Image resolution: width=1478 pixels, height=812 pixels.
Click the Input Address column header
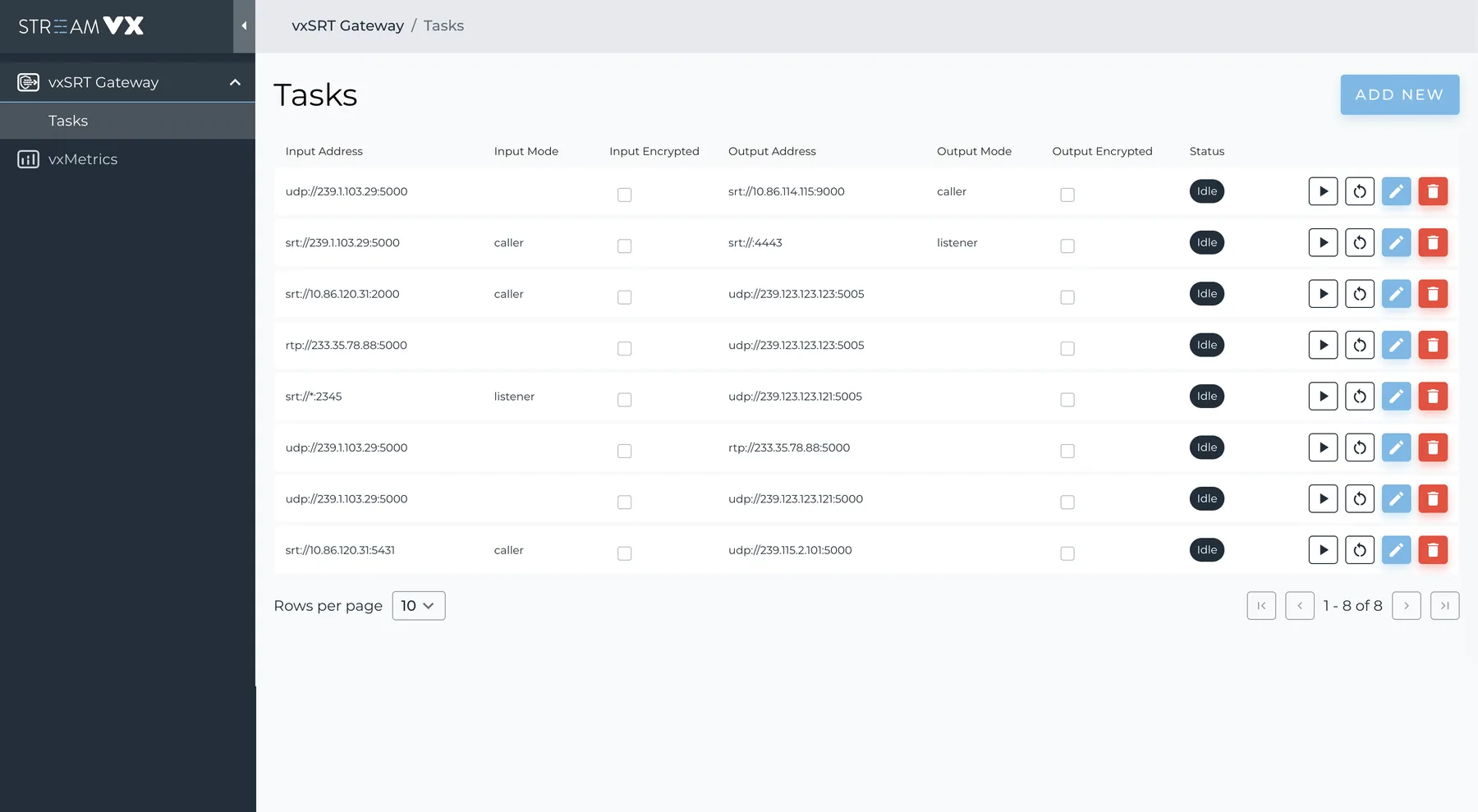(324, 151)
